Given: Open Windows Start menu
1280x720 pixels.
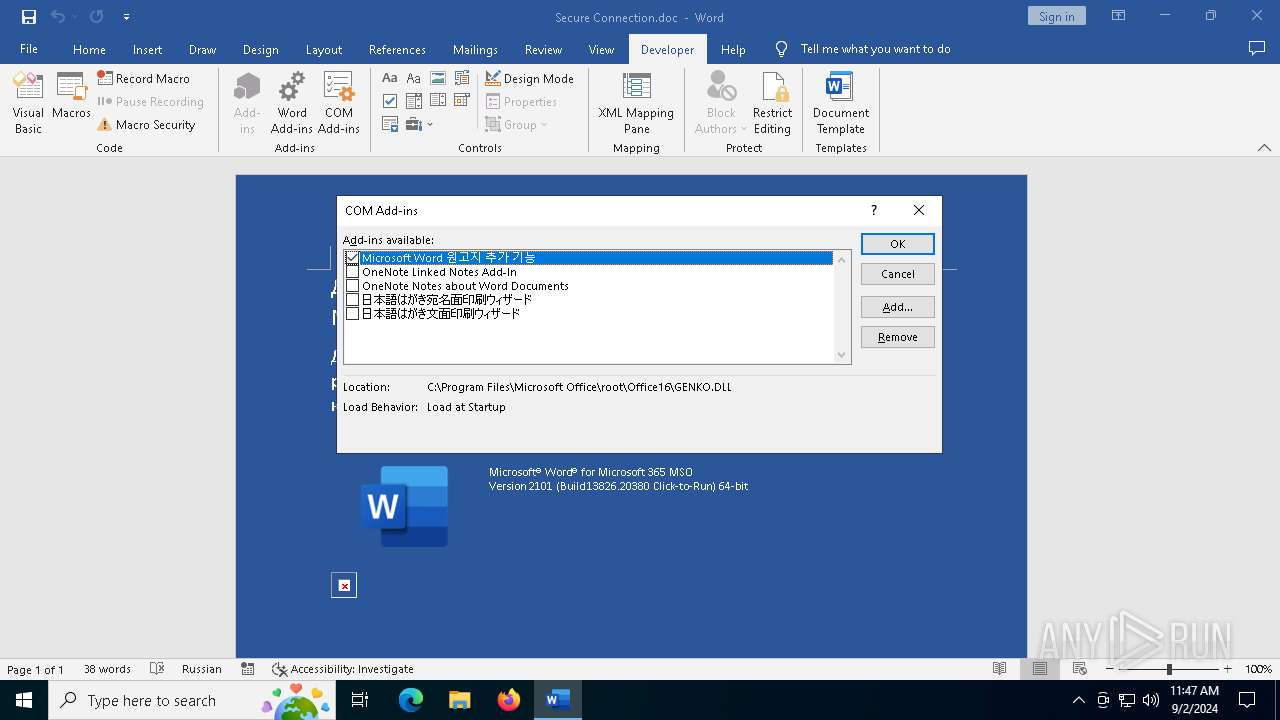Looking at the screenshot, I should coord(24,700).
